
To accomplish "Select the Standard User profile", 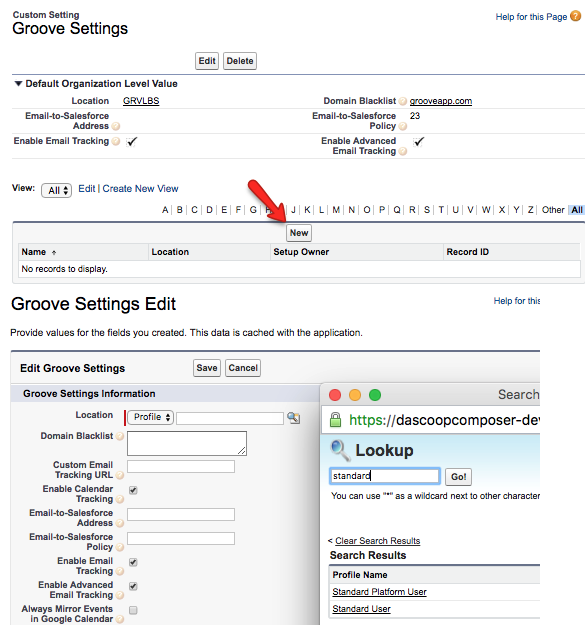I will 361,609.
